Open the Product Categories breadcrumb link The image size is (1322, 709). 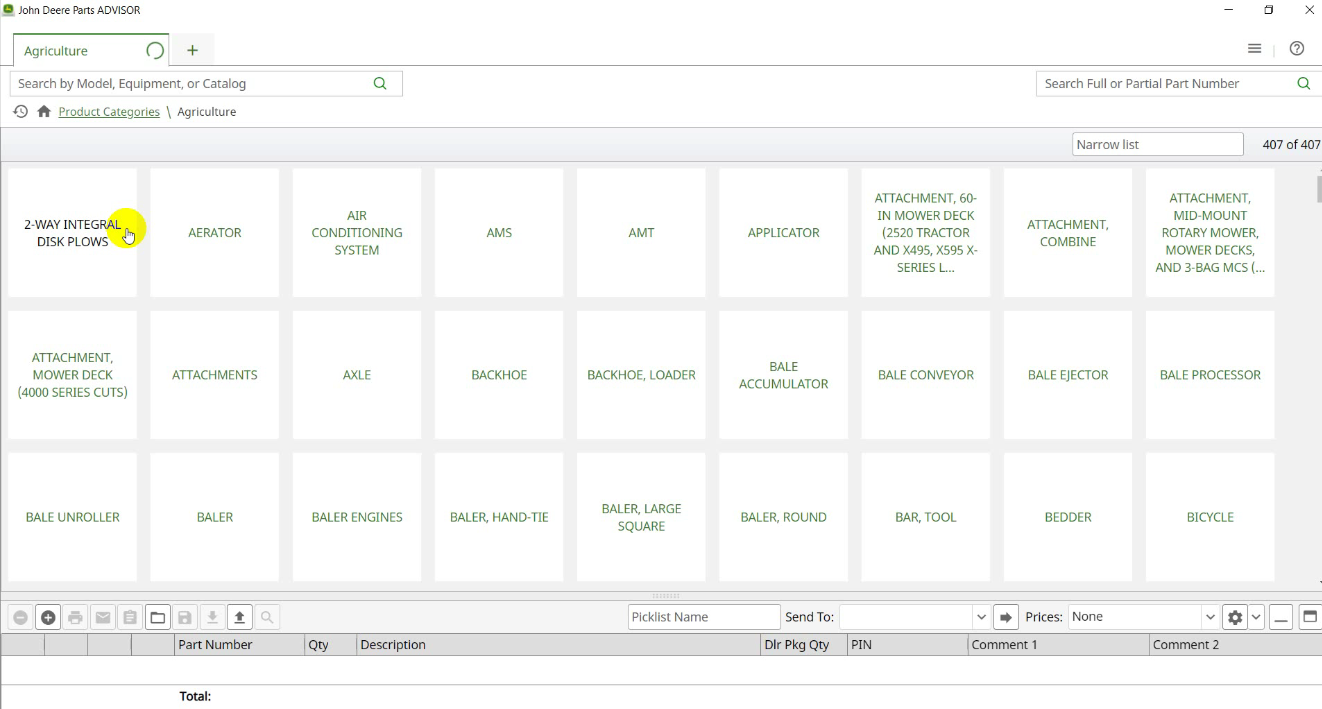(x=109, y=112)
